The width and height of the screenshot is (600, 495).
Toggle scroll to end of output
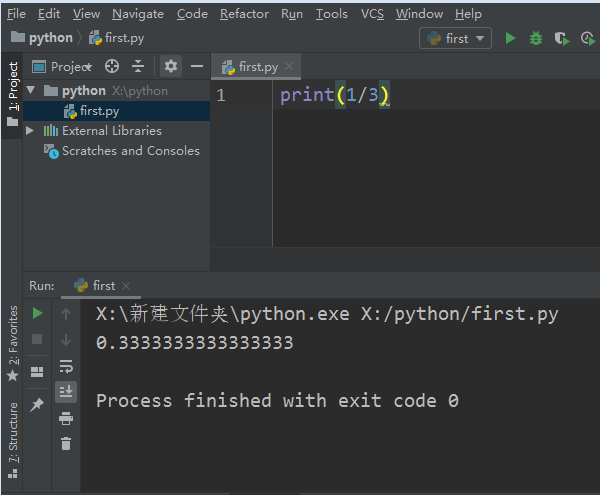(x=66, y=392)
